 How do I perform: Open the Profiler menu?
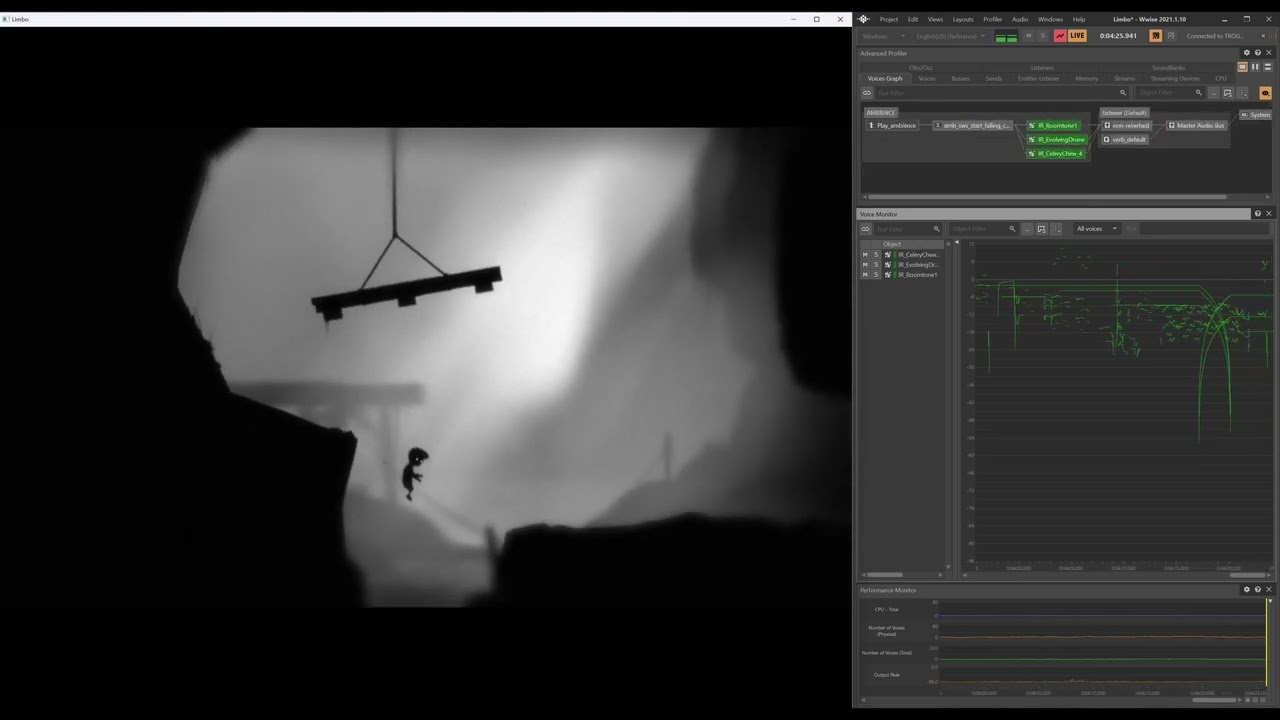click(x=992, y=19)
